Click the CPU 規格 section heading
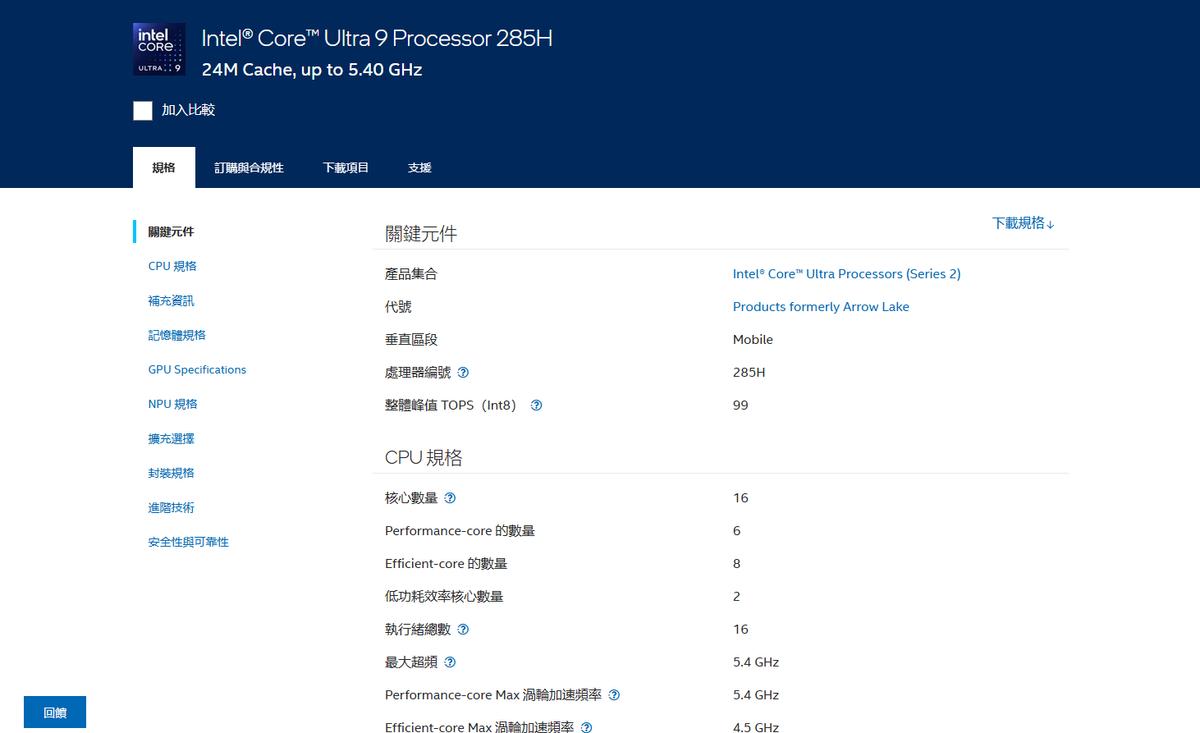Viewport: 1200px width, 733px height. pyautogui.click(x=424, y=458)
